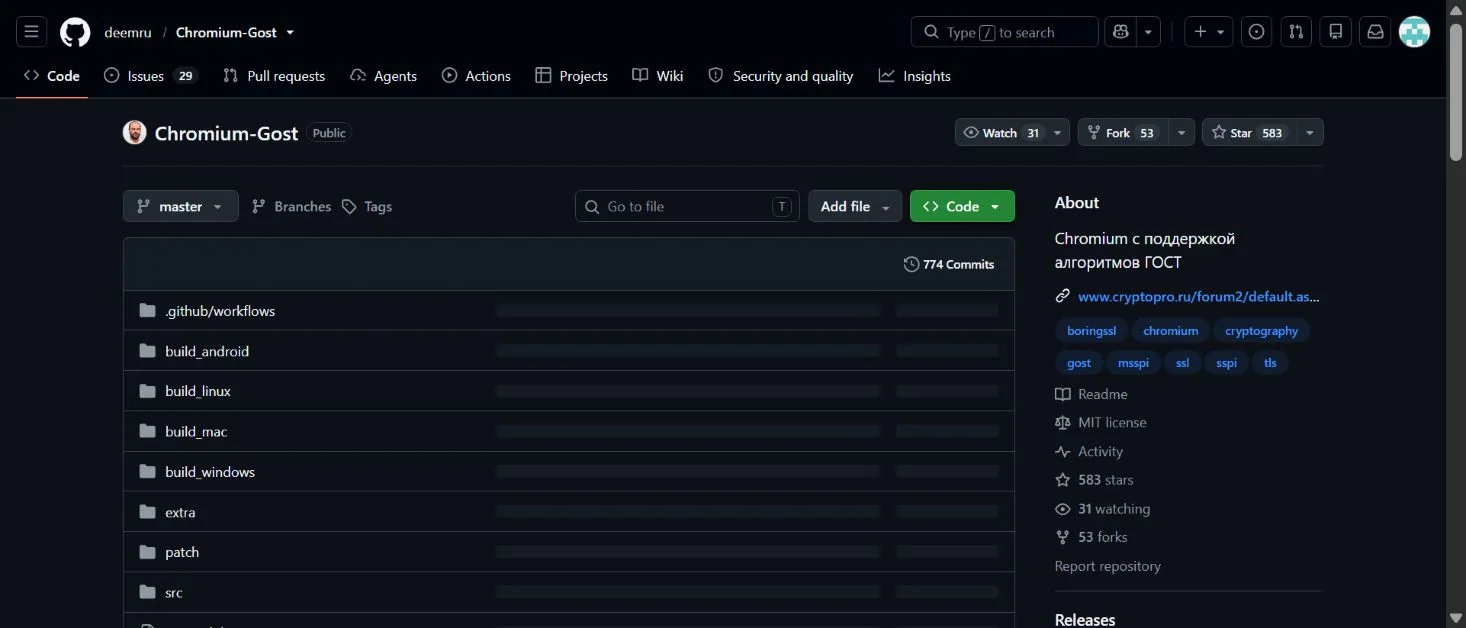Click the src folder icon
The width and height of the screenshot is (1466, 628).
148,592
